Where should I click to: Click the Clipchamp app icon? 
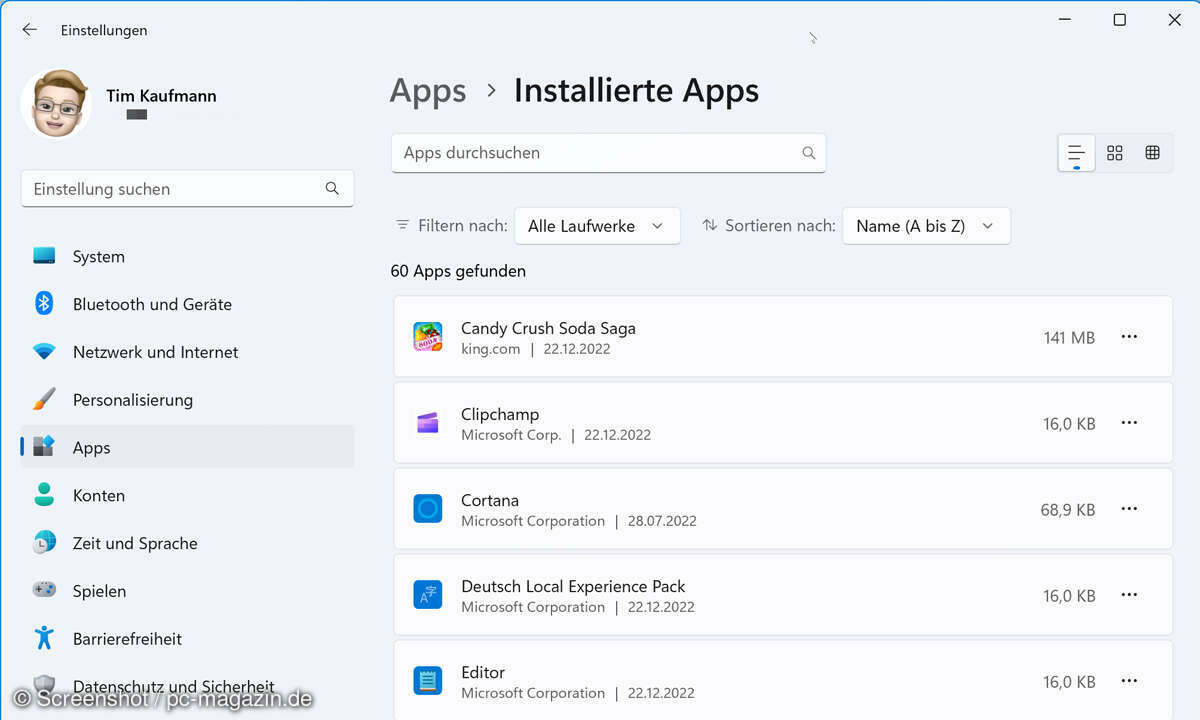coord(428,423)
